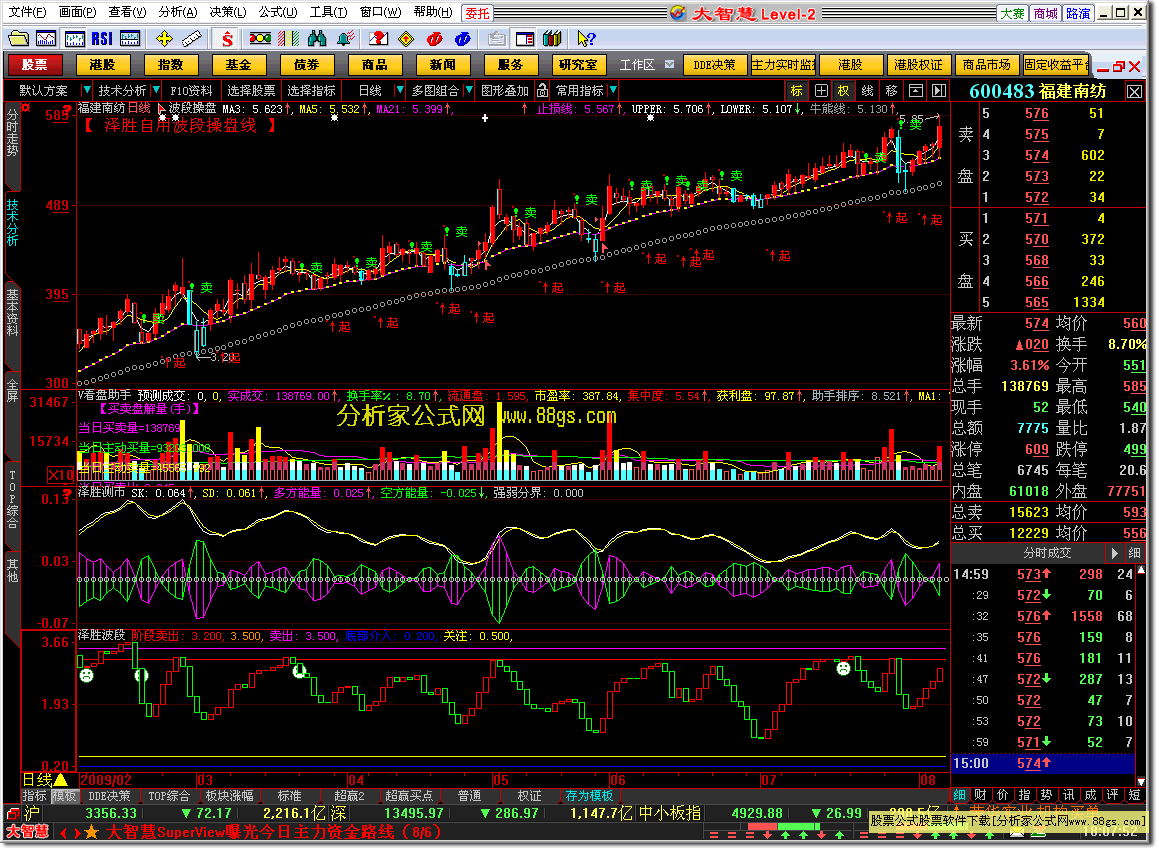Expand the 技术分析 dropdown arrow
The height and width of the screenshot is (850, 1159).
coord(155,90)
